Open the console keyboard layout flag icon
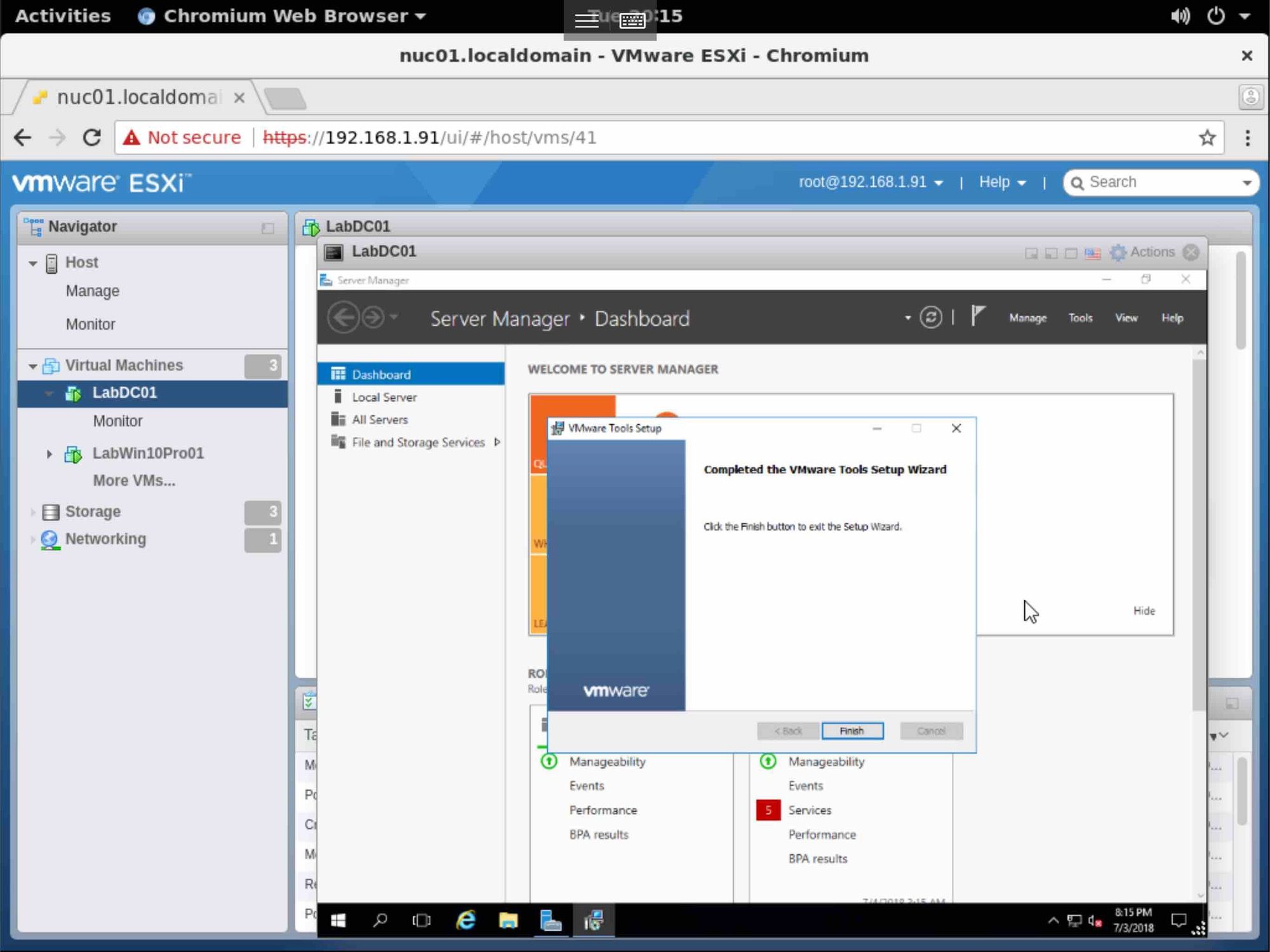 tap(1092, 253)
